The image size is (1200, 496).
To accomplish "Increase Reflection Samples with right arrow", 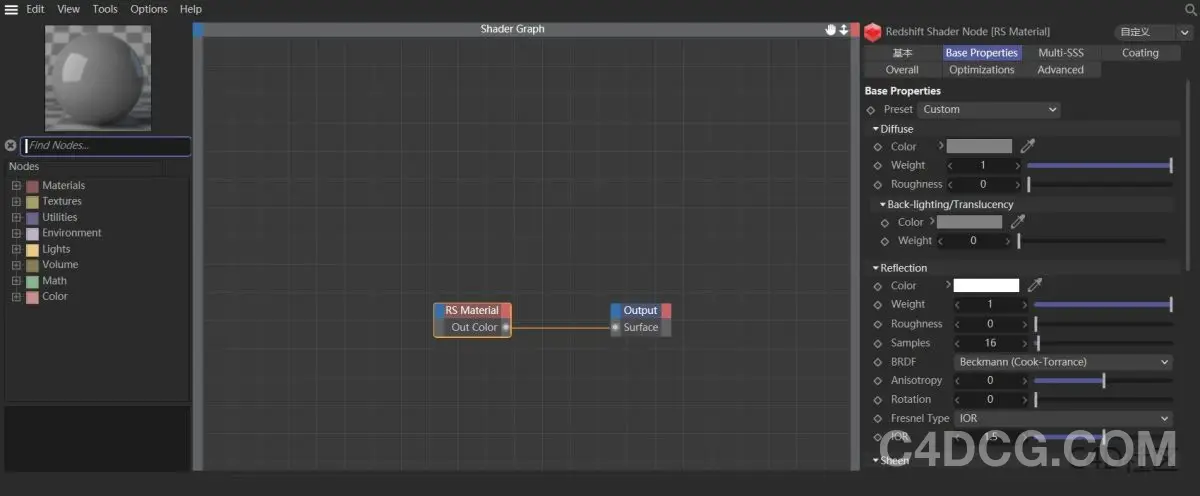I will [1026, 343].
